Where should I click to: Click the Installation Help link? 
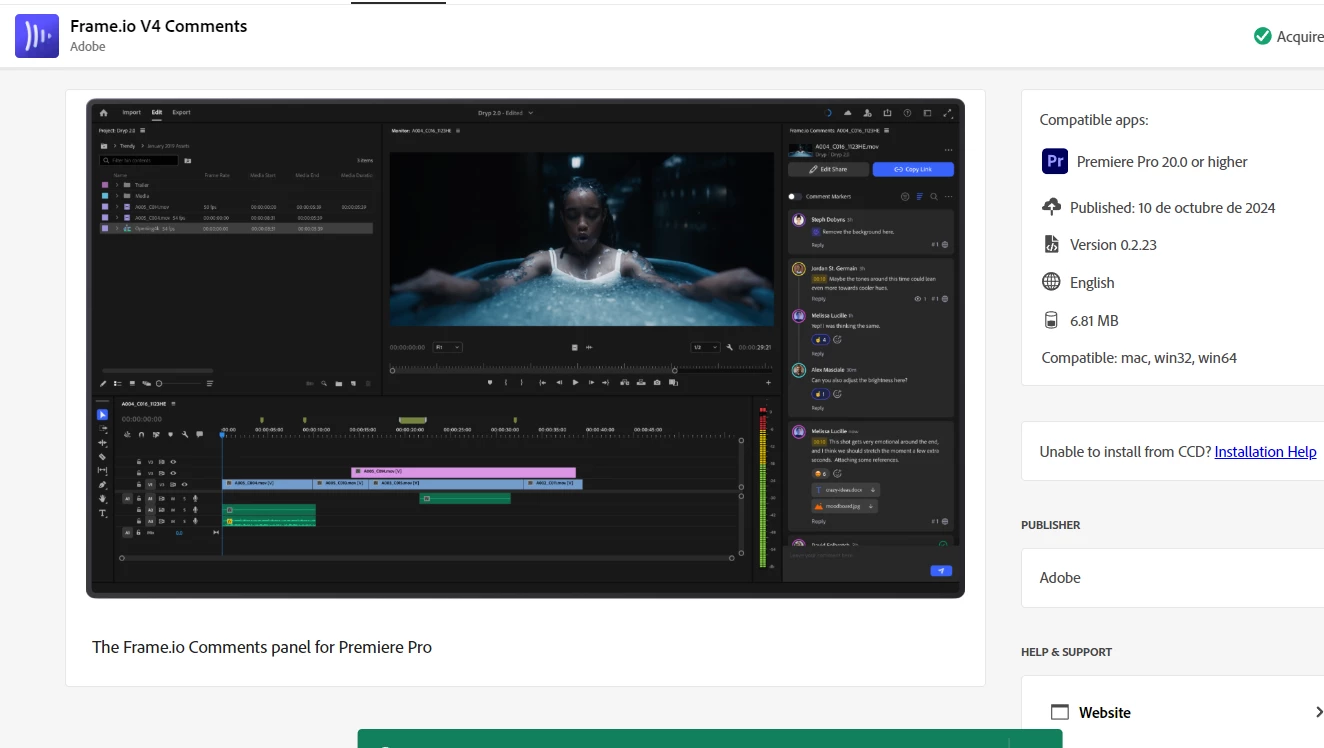[1265, 452]
